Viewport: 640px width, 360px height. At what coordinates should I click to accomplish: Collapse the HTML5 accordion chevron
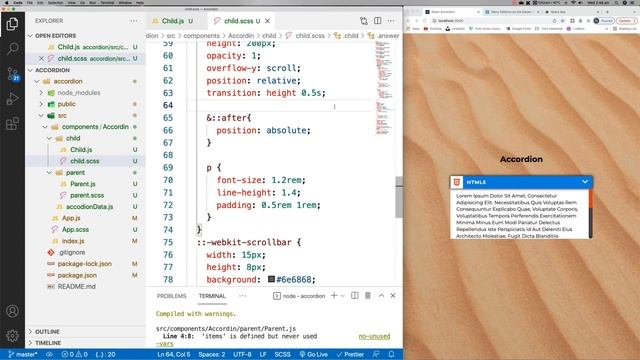585,182
